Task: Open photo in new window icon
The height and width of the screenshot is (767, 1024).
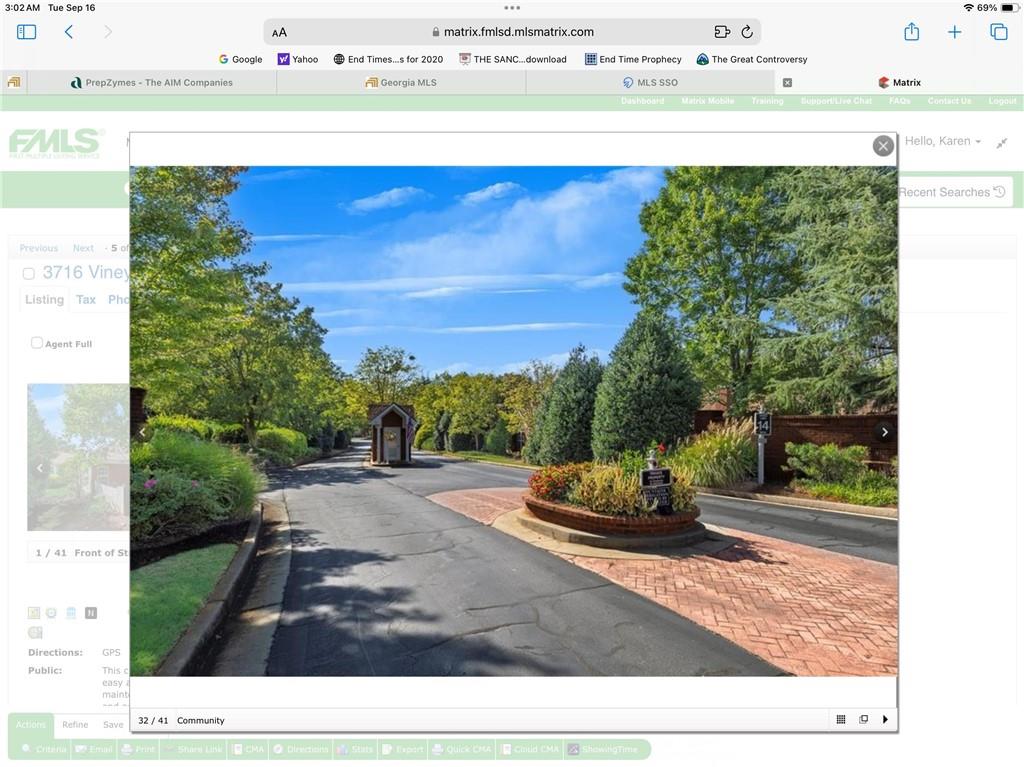Action: 864,719
